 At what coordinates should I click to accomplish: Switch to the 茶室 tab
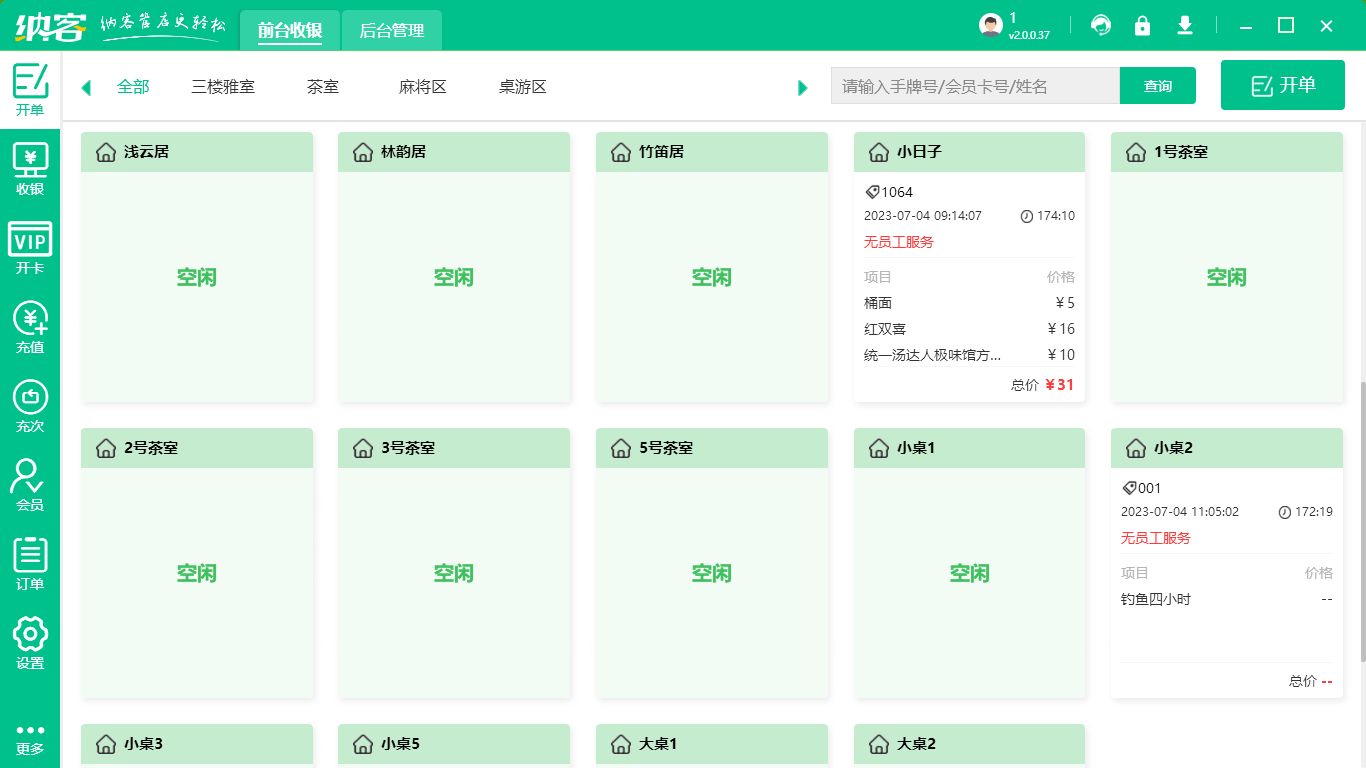(322, 87)
